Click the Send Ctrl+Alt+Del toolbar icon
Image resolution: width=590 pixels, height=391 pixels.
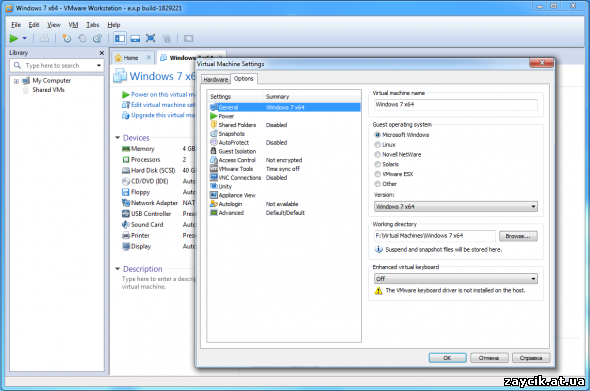click(x=44, y=38)
